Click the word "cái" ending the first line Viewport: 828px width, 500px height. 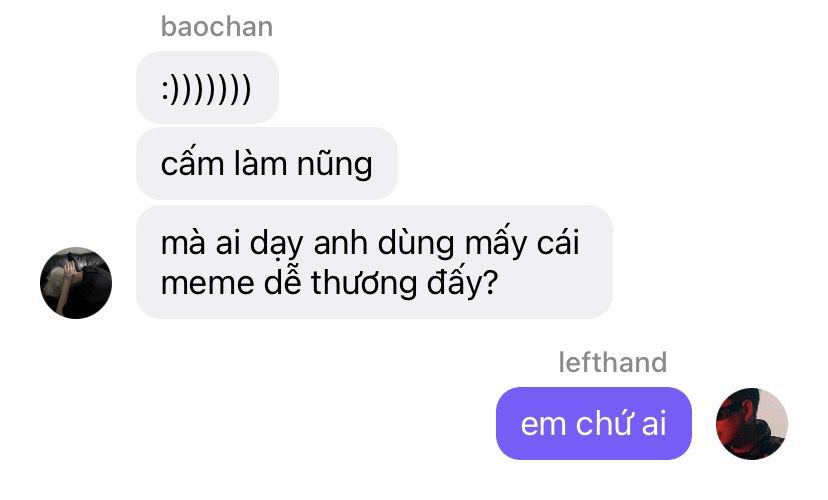point(558,242)
